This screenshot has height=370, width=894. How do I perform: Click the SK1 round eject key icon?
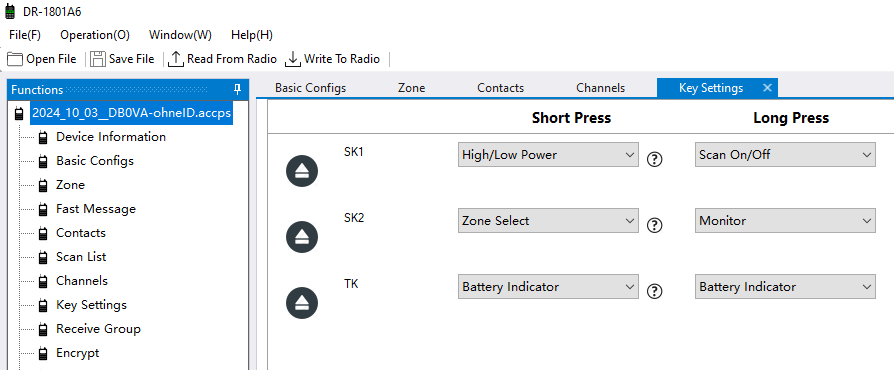click(x=302, y=171)
